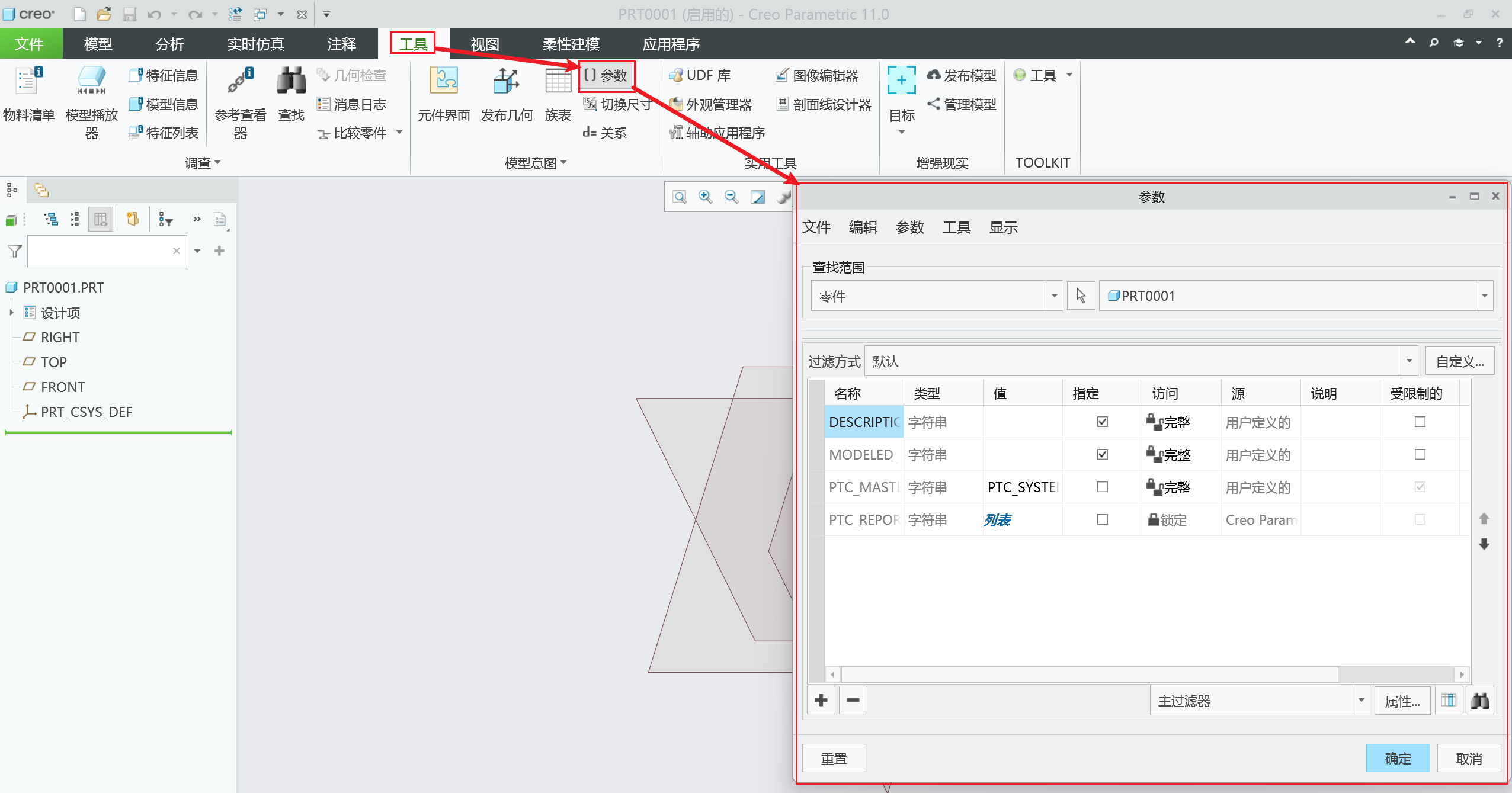Open the Image Editor (图像编辑器)
The image size is (1512, 793).
[817, 75]
